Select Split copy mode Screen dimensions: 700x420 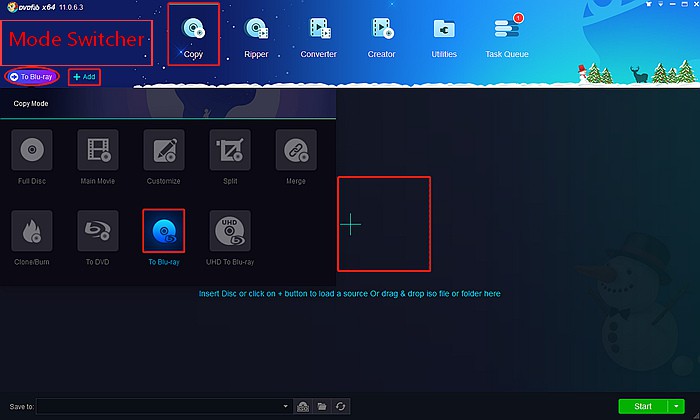click(x=230, y=157)
